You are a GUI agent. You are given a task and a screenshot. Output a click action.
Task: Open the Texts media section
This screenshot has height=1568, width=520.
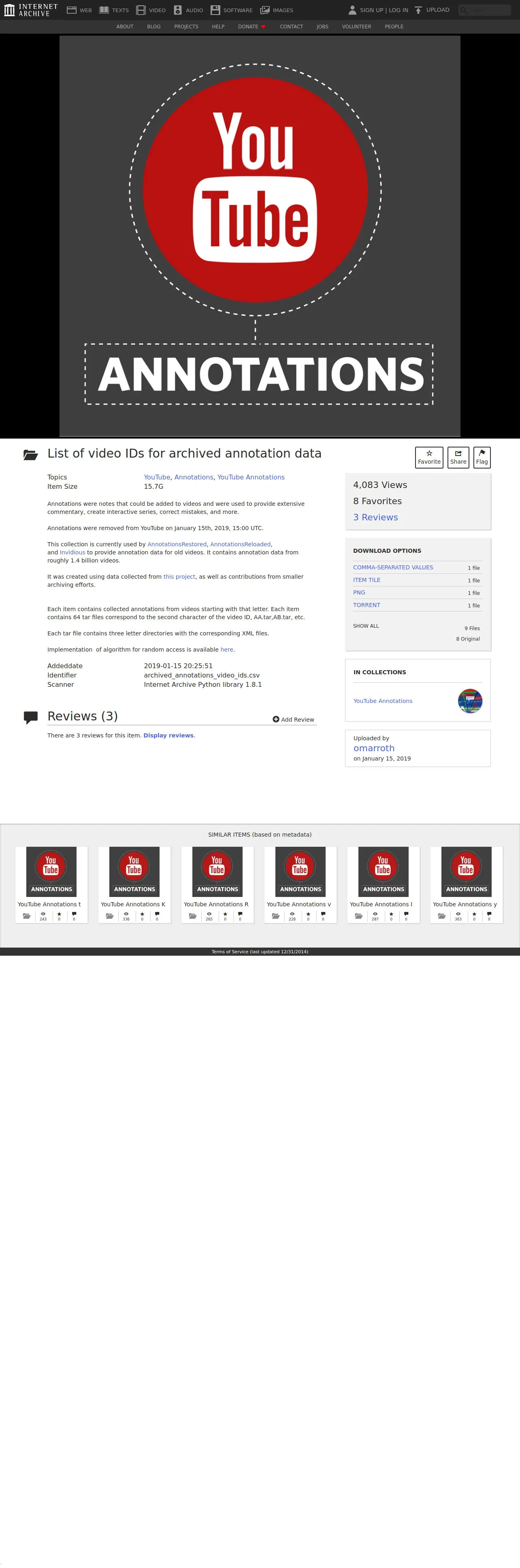pyautogui.click(x=114, y=11)
